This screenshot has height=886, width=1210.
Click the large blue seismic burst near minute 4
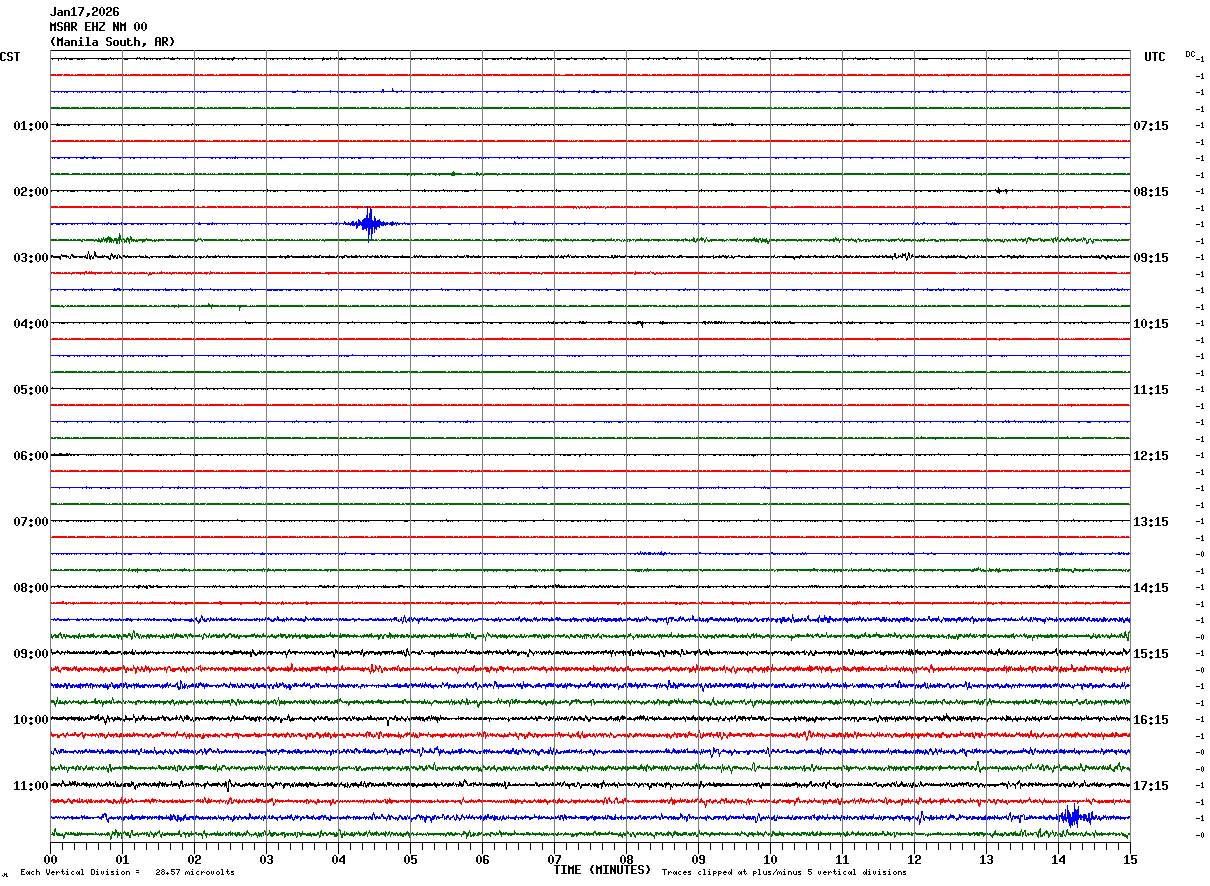pos(370,223)
